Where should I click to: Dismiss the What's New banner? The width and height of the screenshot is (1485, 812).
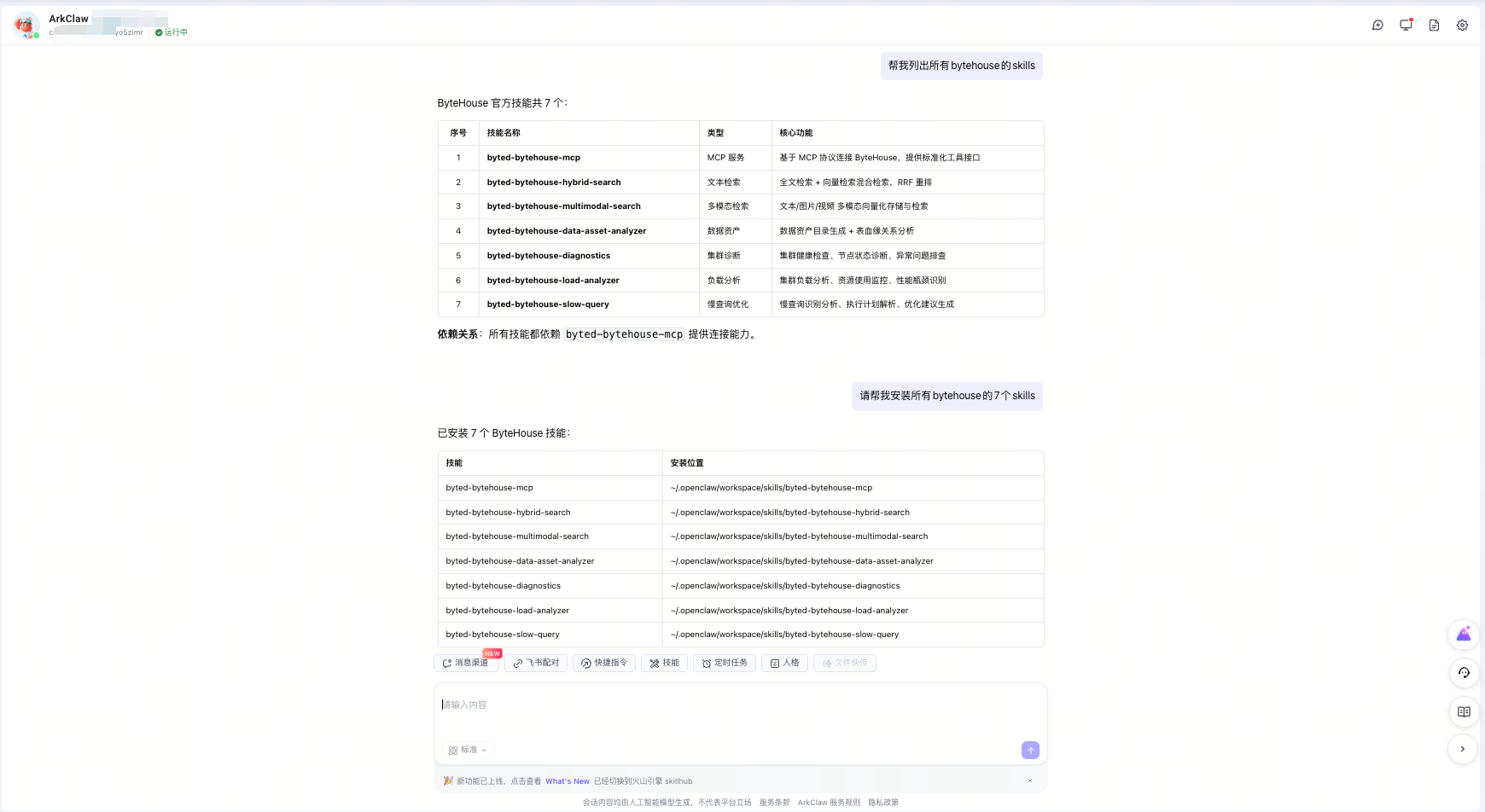(x=1030, y=780)
